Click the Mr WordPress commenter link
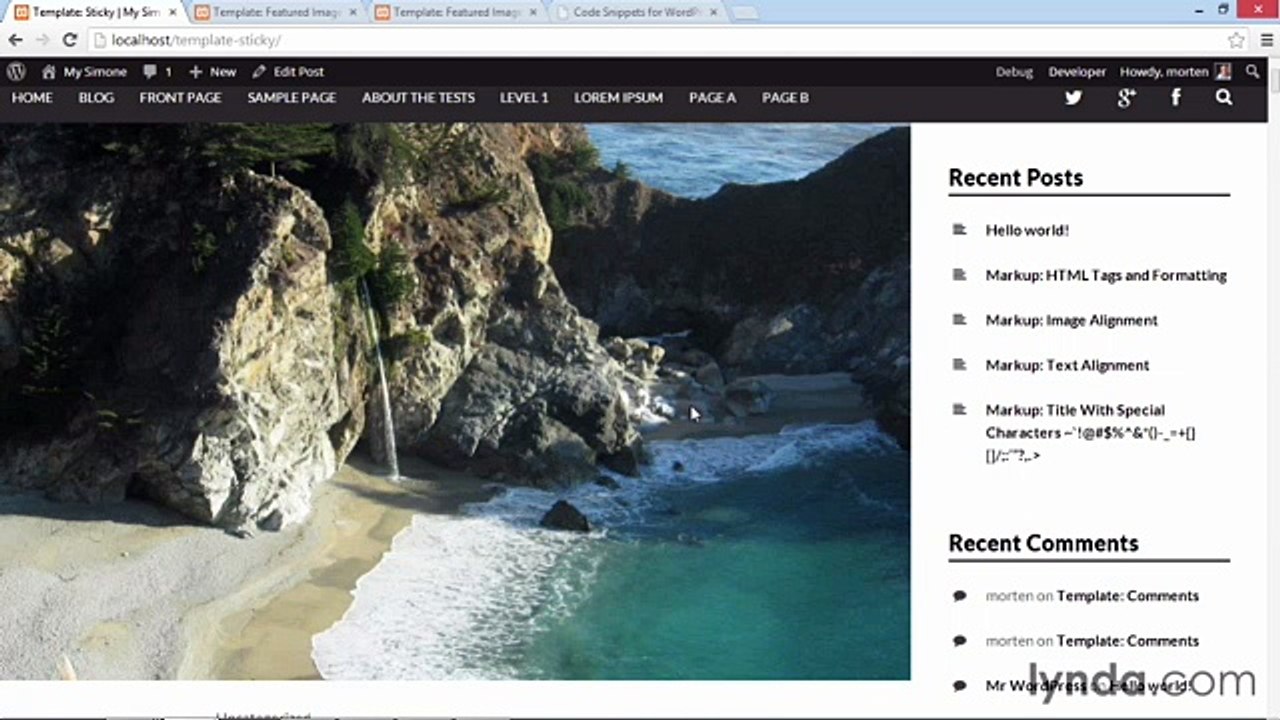Viewport: 1280px width, 720px height. point(1036,686)
